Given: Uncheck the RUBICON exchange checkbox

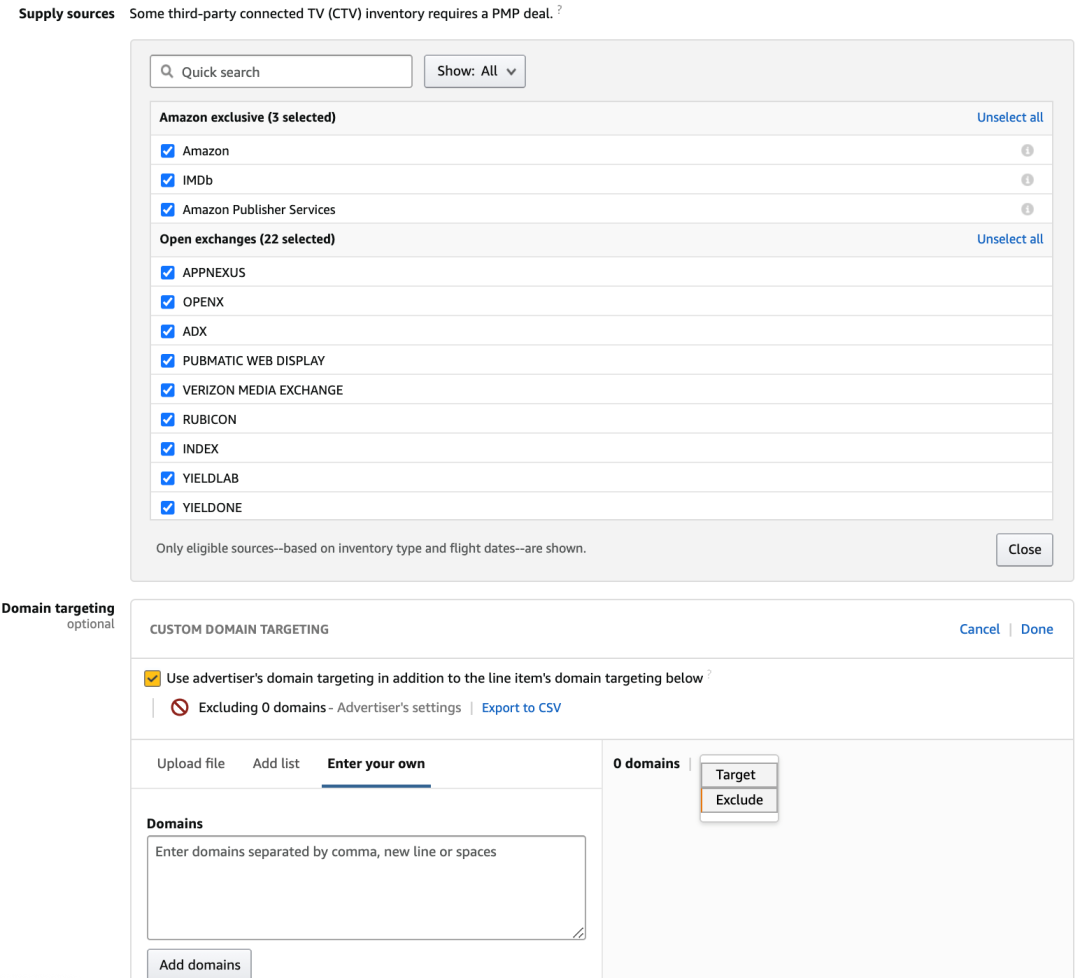Looking at the screenshot, I should (168, 420).
